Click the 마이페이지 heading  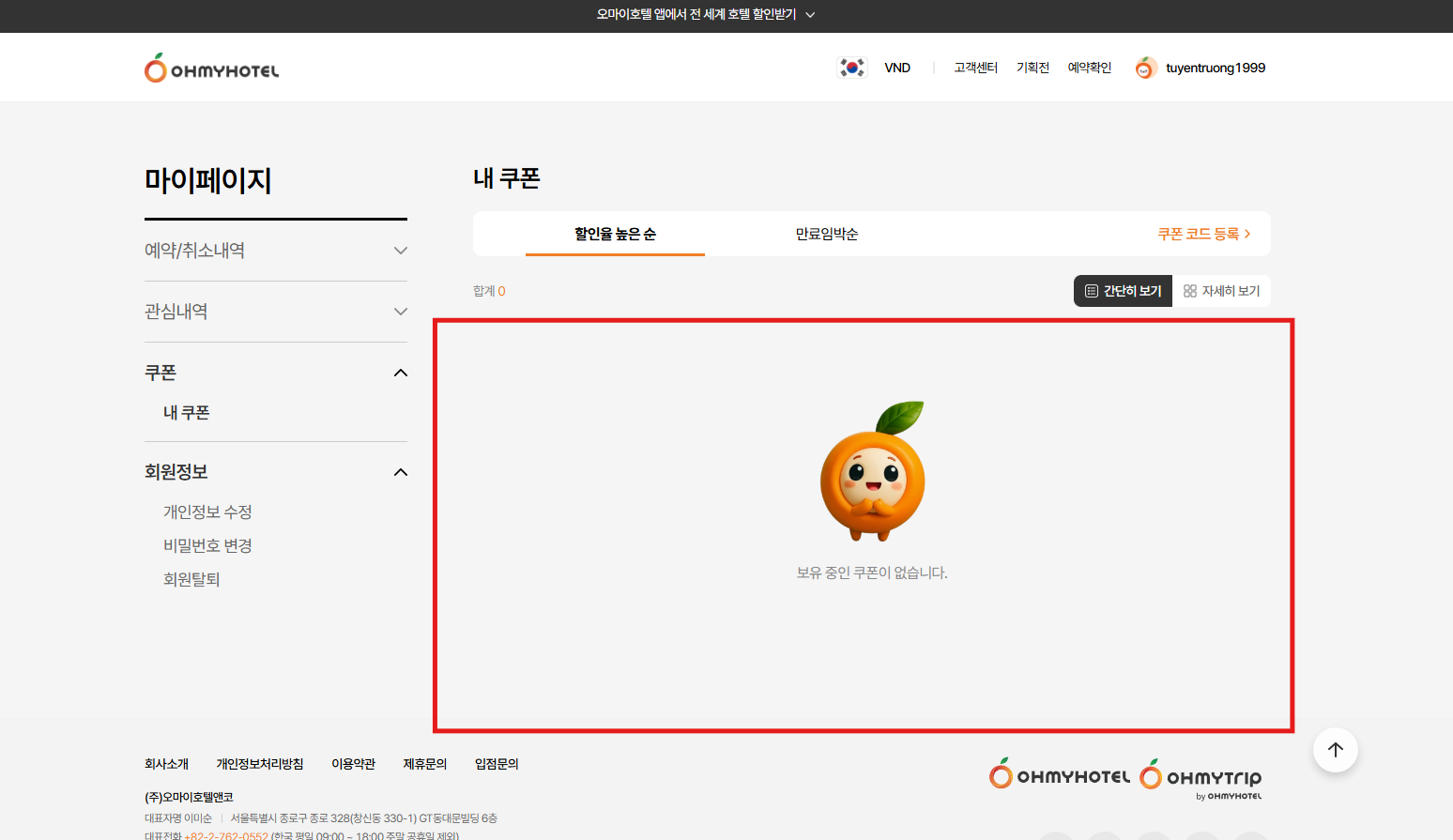point(208,180)
